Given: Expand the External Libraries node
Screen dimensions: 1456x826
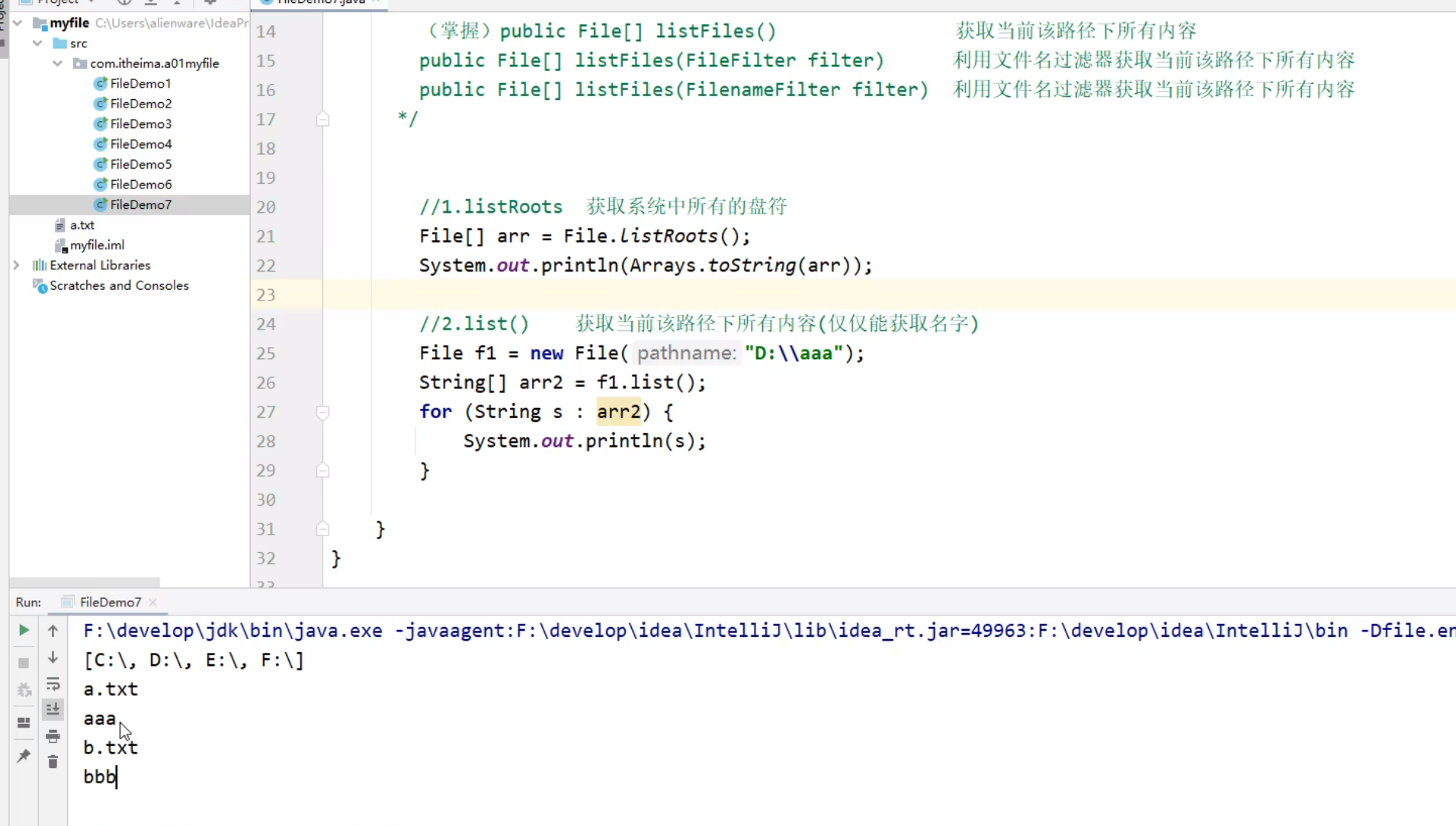Looking at the screenshot, I should tap(16, 265).
